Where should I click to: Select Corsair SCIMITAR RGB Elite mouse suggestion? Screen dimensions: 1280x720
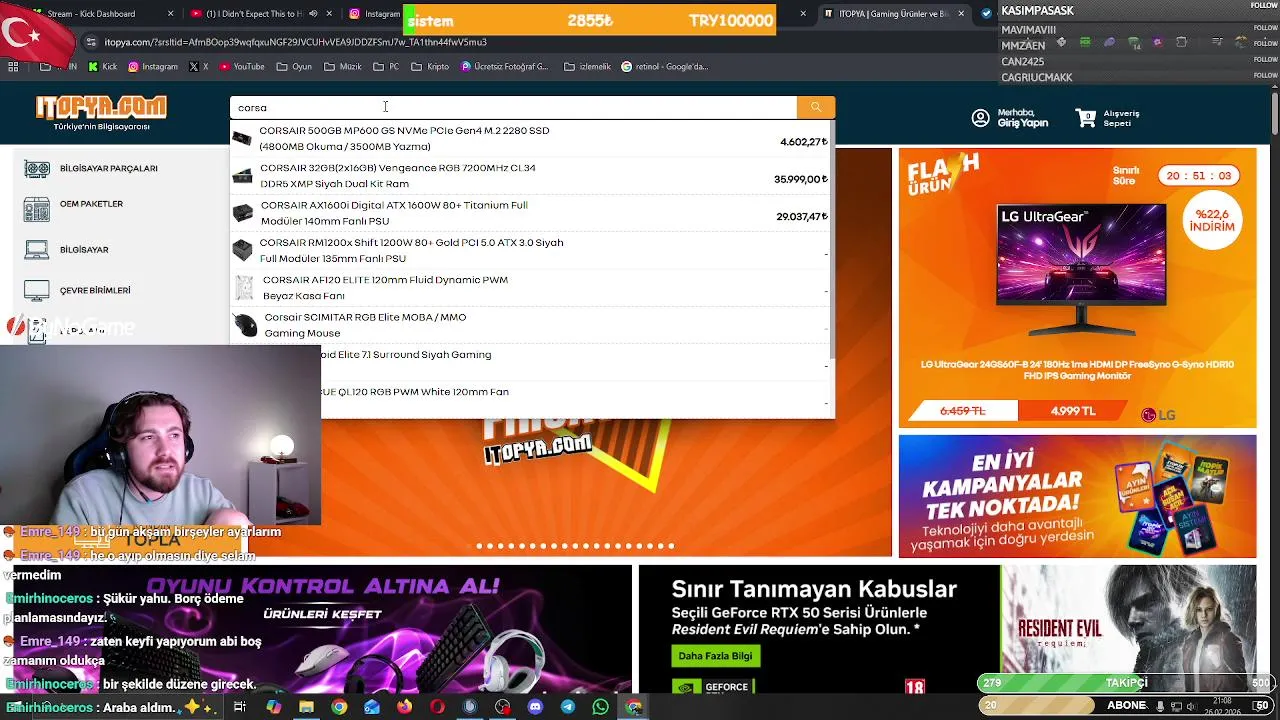(x=531, y=325)
